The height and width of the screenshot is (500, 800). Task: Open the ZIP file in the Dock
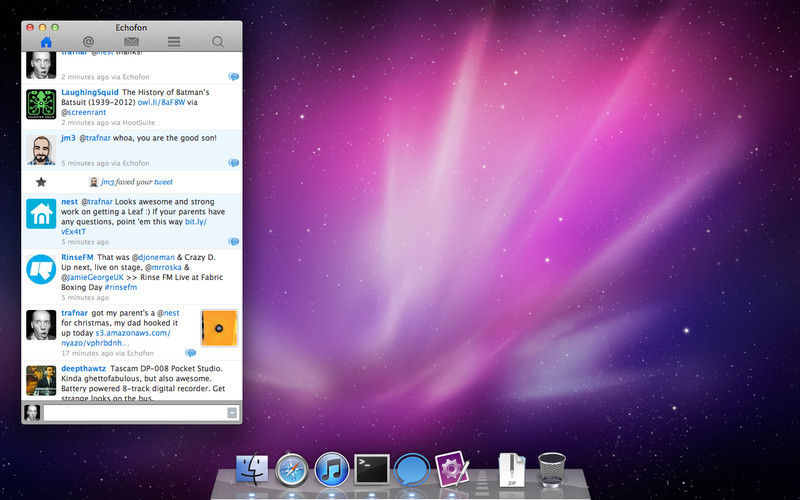(512, 469)
